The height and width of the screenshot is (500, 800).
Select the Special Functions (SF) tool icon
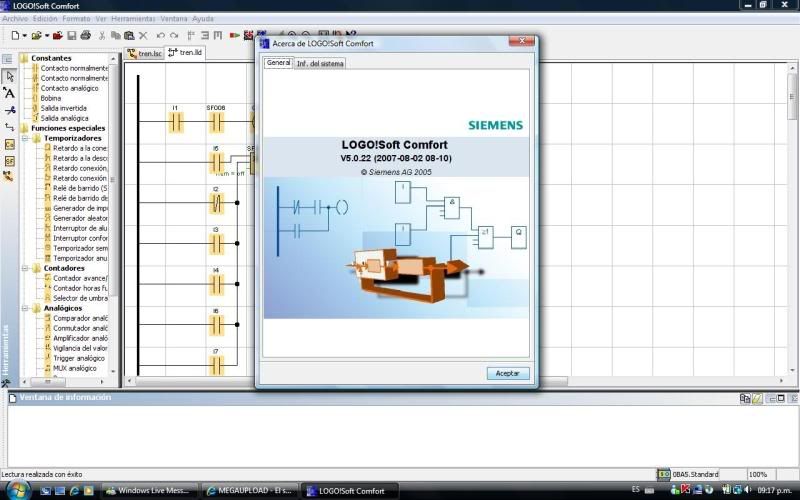9,161
